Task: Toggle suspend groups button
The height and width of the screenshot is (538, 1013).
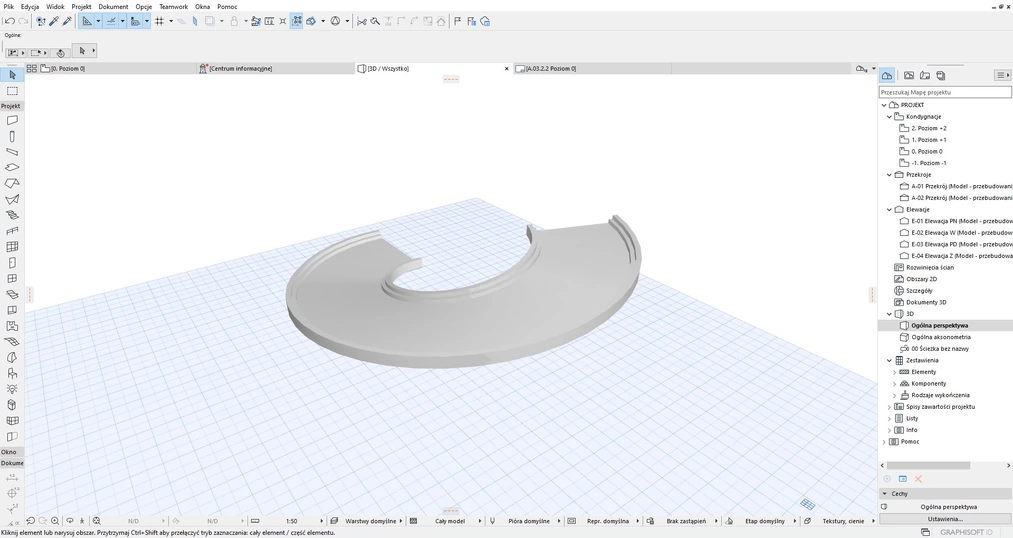Action: (x=296, y=21)
